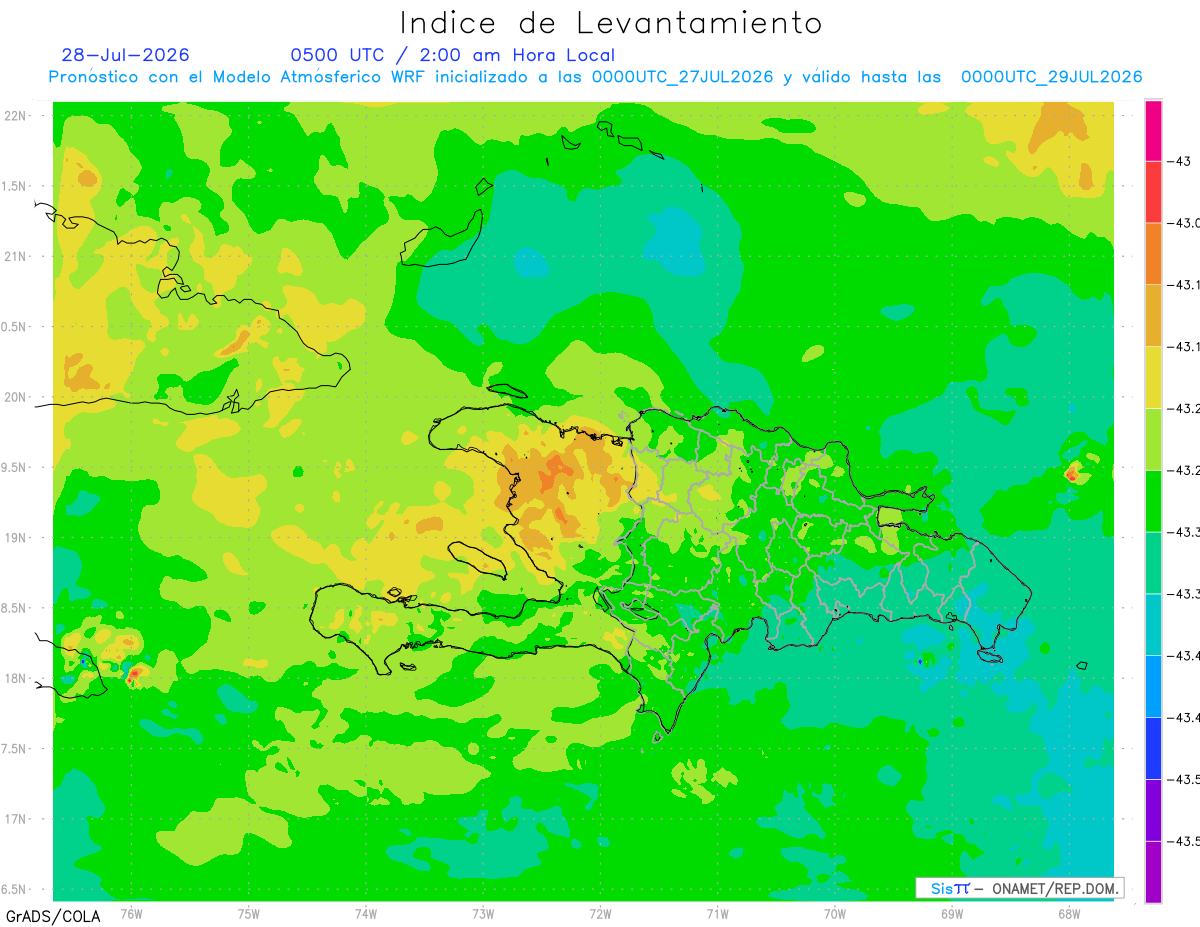This screenshot has width=1200, height=927.
Task: Click the red legend color swatch
Action: coord(1153,192)
